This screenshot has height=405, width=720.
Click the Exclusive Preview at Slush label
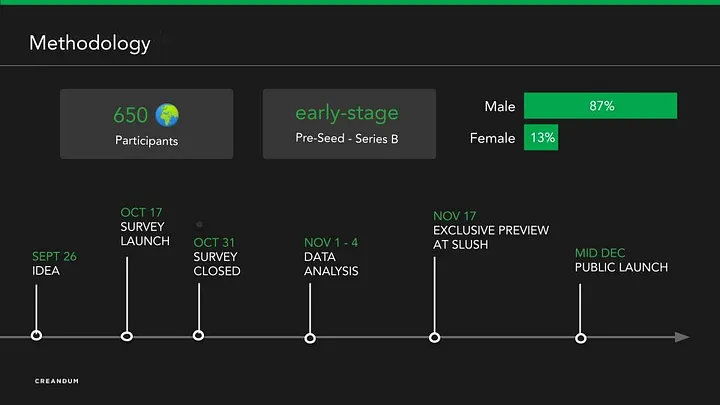point(491,237)
